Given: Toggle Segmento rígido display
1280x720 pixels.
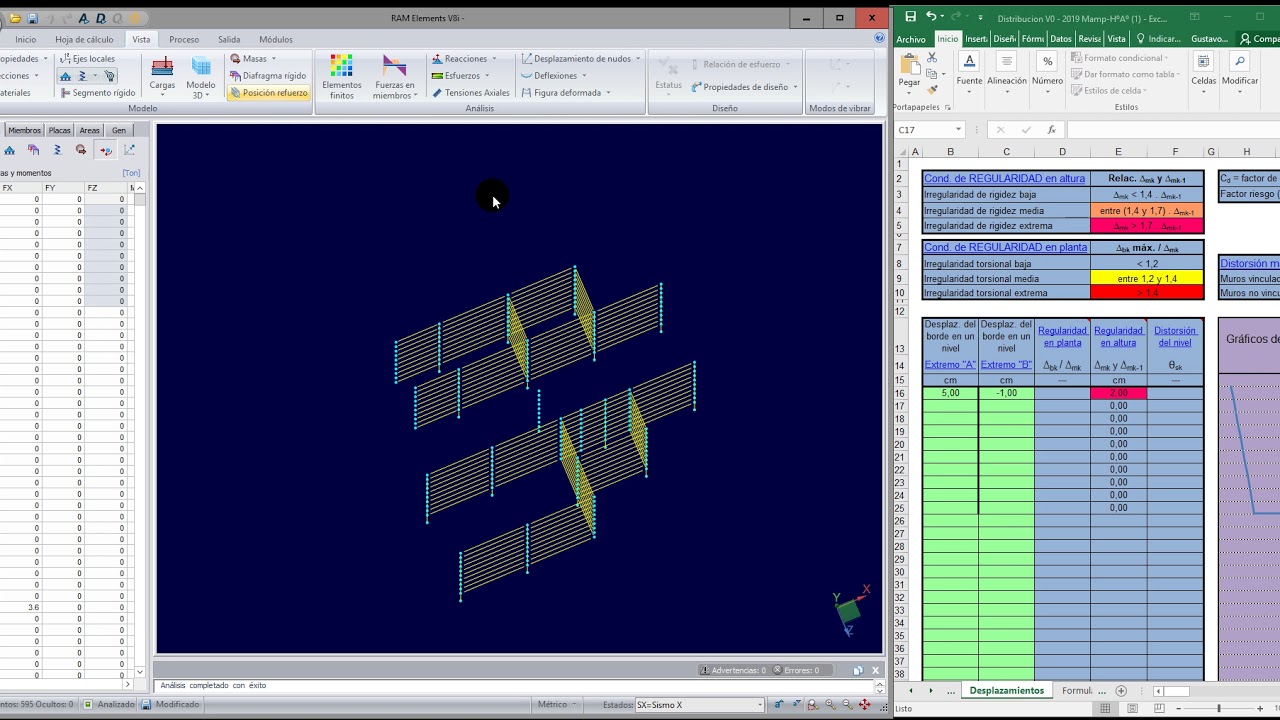Looking at the screenshot, I should 97,93.
